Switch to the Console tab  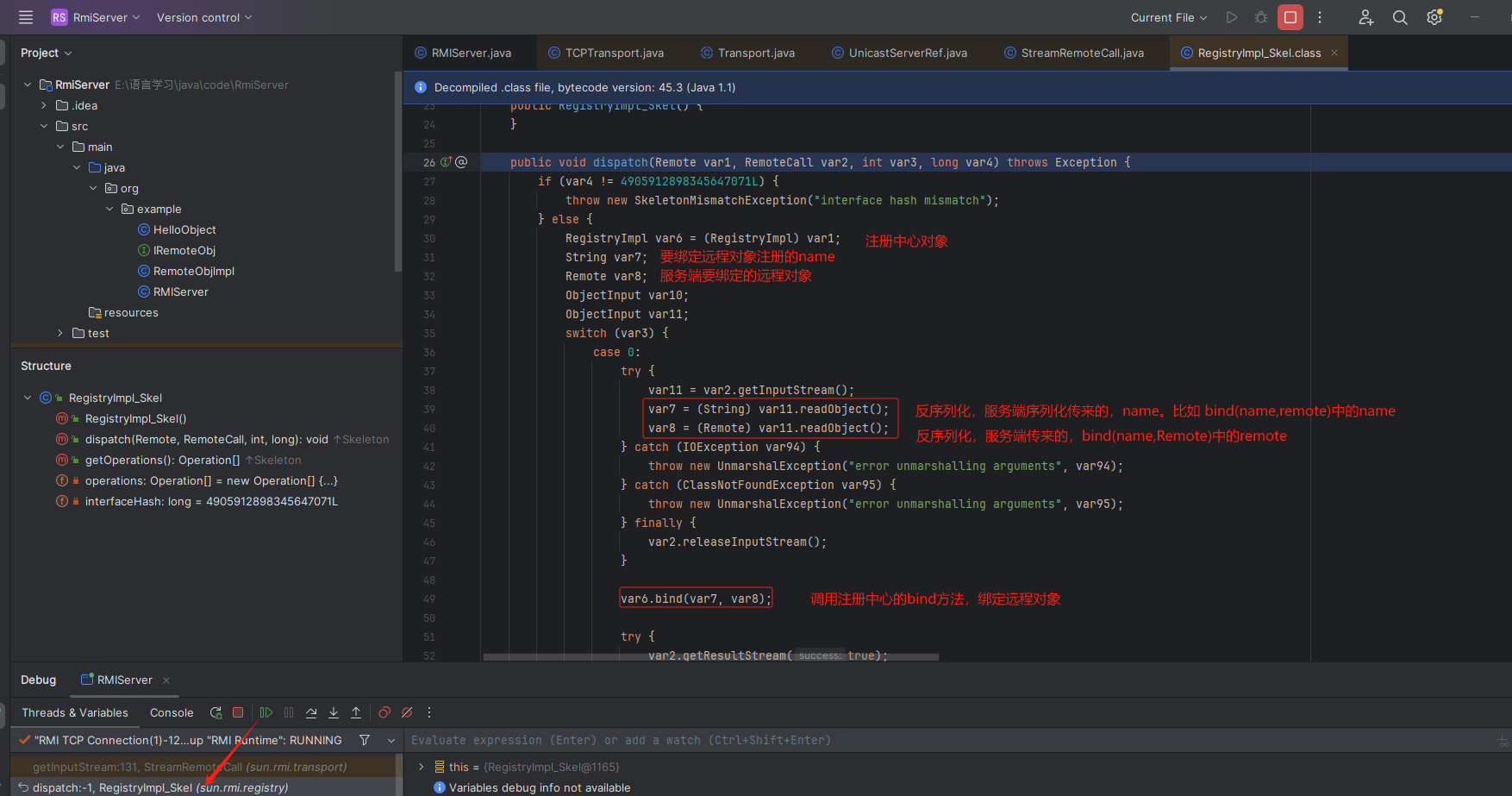172,712
